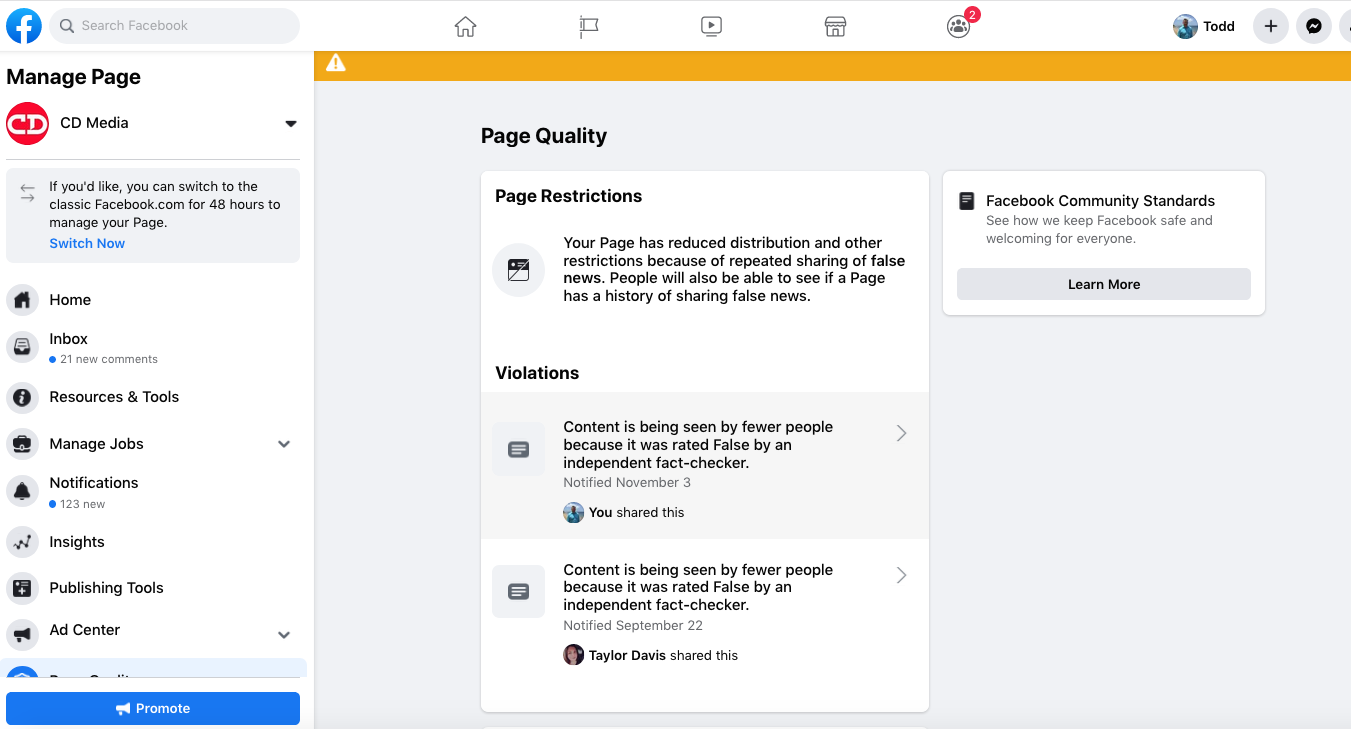The image size is (1351, 729).
Task: Open the Watch video icon
Action: 711,26
